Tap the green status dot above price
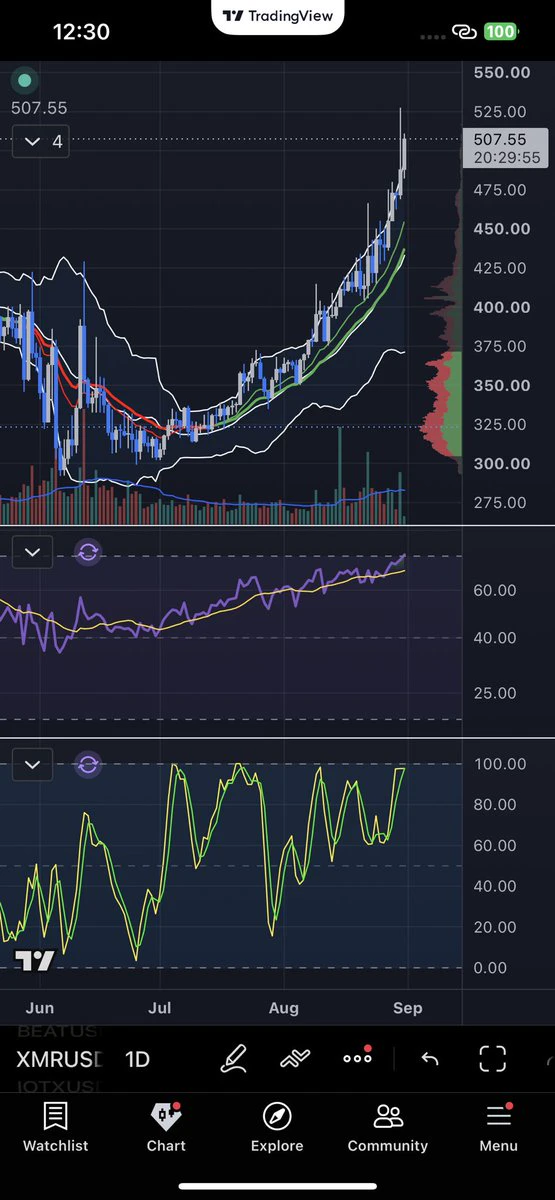This screenshot has height=1200, width=555. (x=25, y=81)
